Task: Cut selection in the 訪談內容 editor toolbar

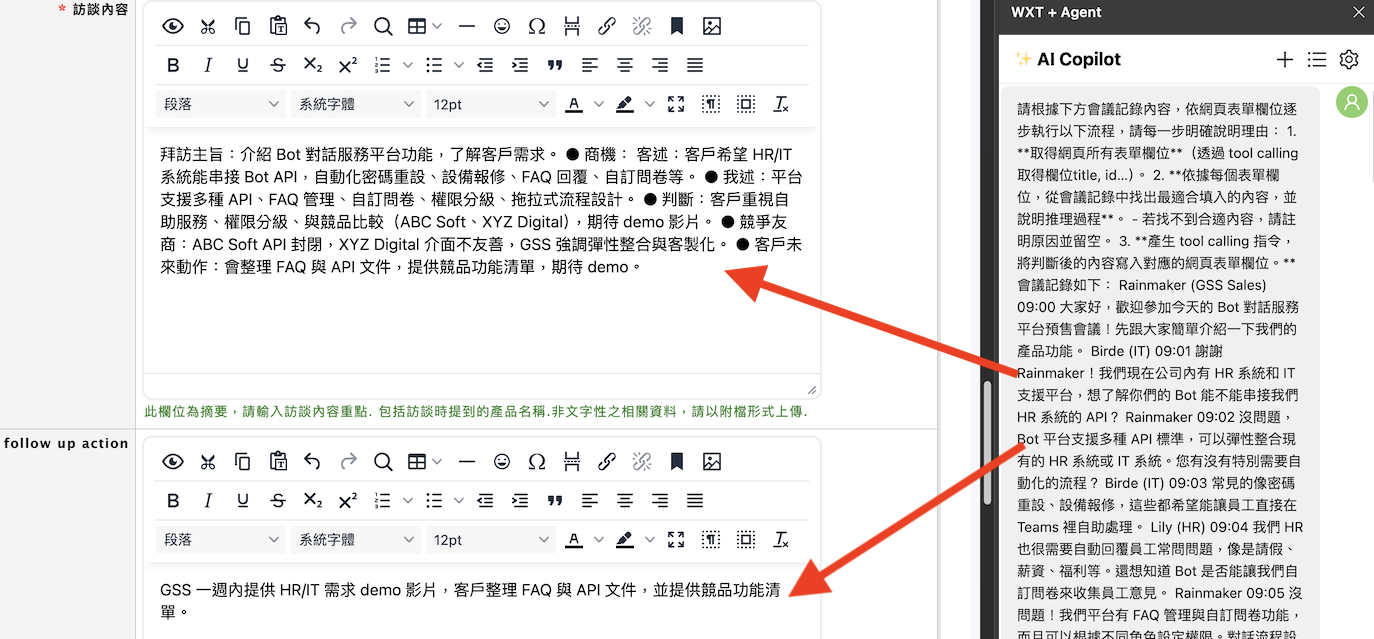Action: tap(208, 27)
